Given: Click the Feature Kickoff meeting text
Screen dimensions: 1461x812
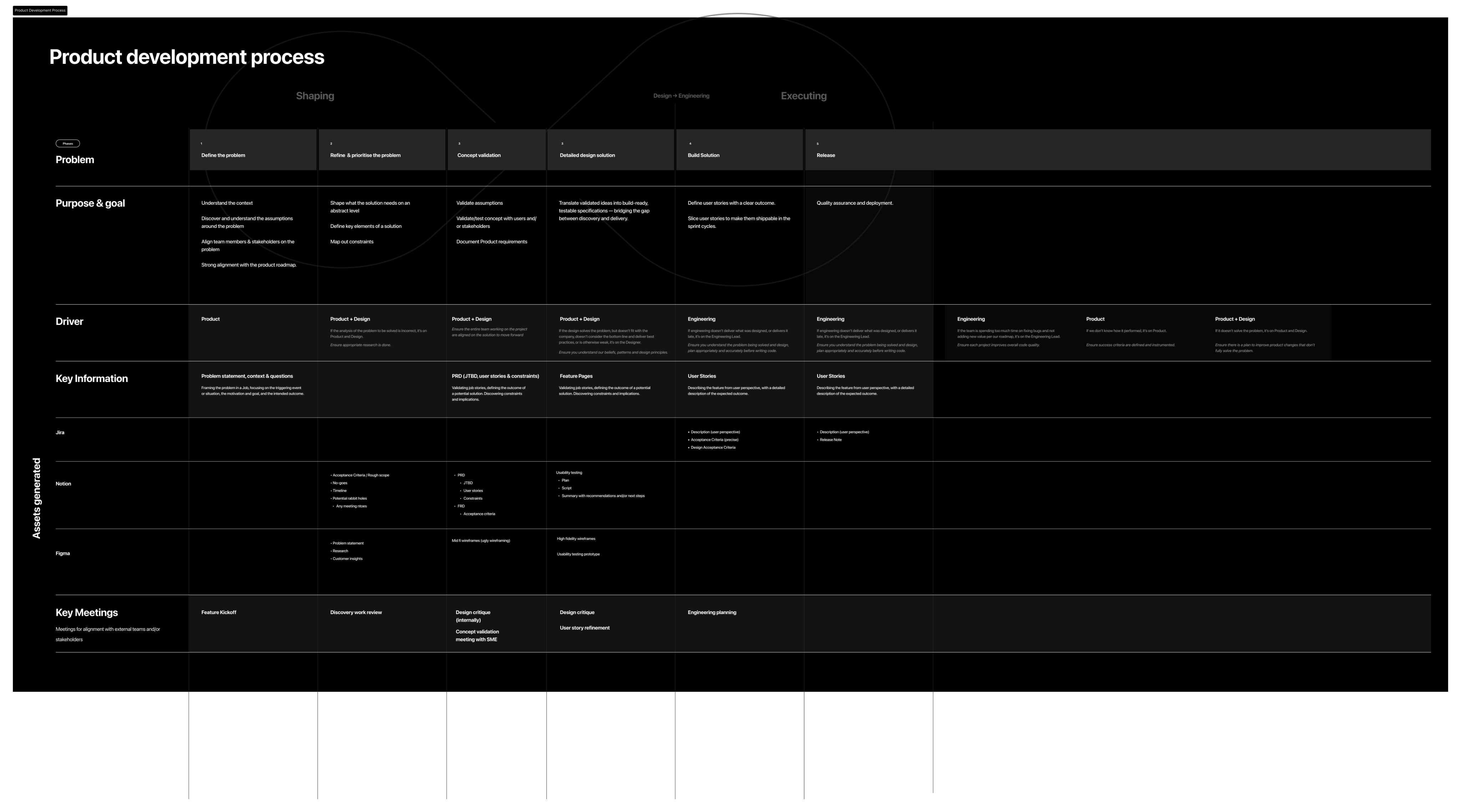Looking at the screenshot, I should (x=218, y=612).
